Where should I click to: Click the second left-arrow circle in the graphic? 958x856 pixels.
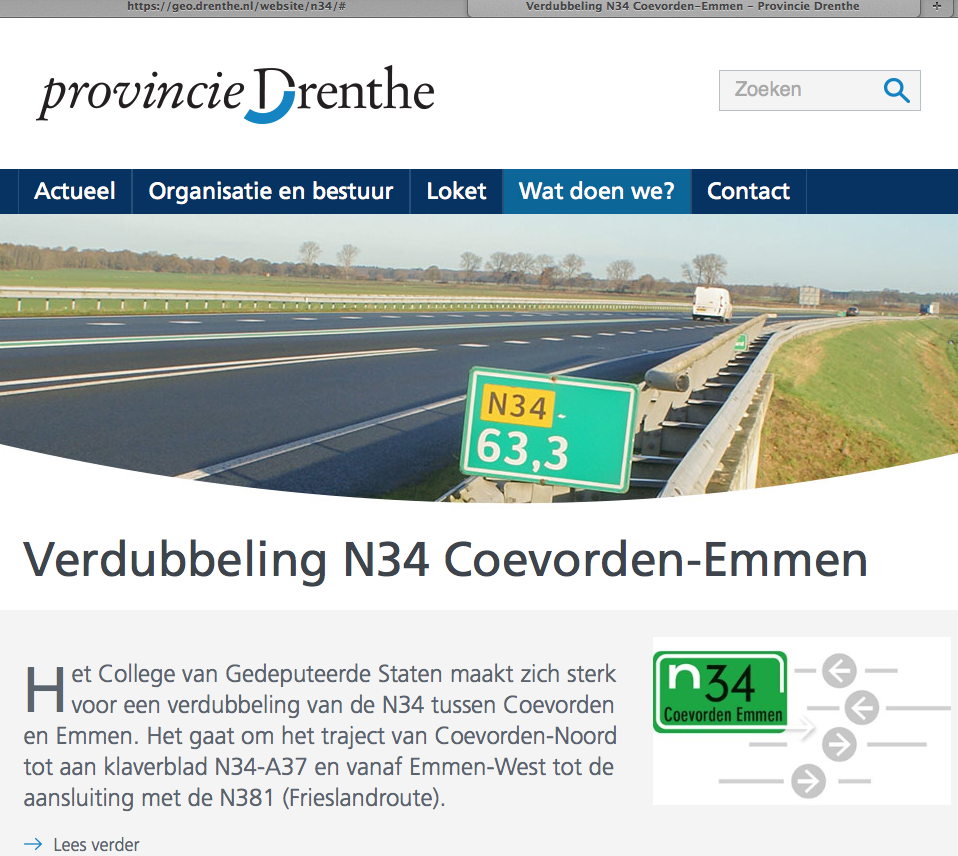(861, 707)
